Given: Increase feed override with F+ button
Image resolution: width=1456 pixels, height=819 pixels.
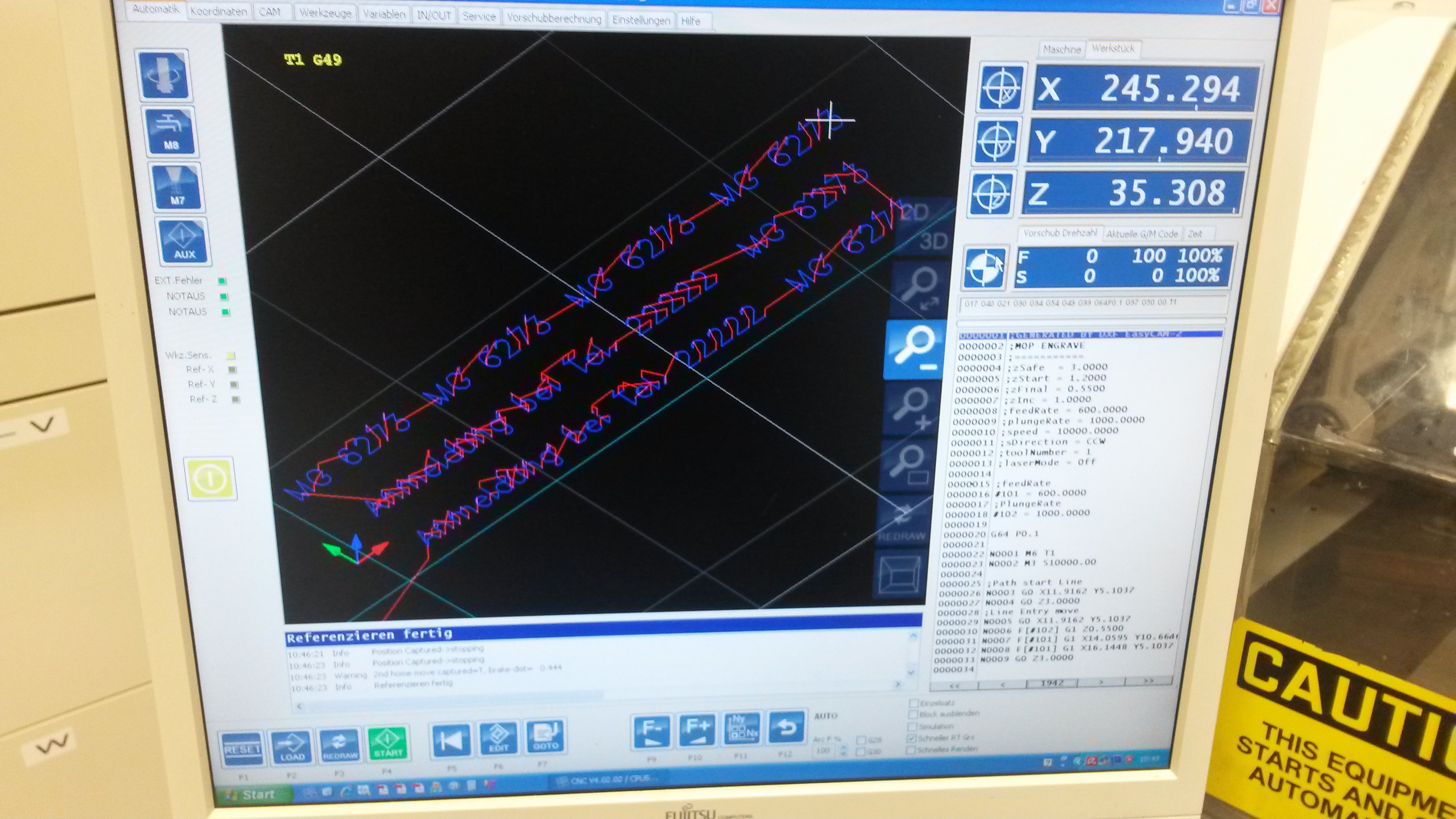Looking at the screenshot, I should coord(697,730).
